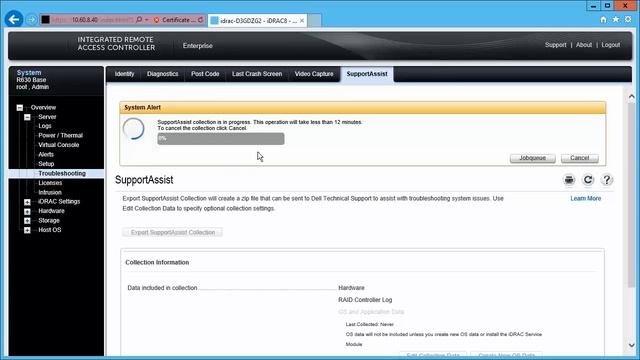The height and width of the screenshot is (360, 640).
Task: Open the Support link in header
Action: pos(556,45)
